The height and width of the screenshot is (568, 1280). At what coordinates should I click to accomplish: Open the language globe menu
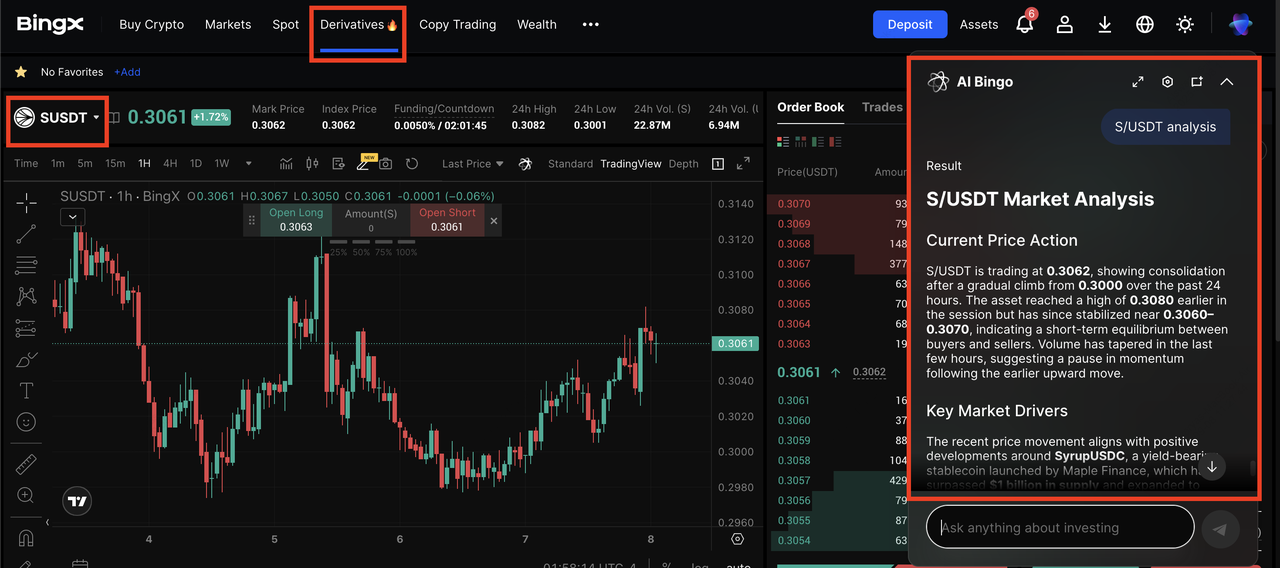point(1145,24)
